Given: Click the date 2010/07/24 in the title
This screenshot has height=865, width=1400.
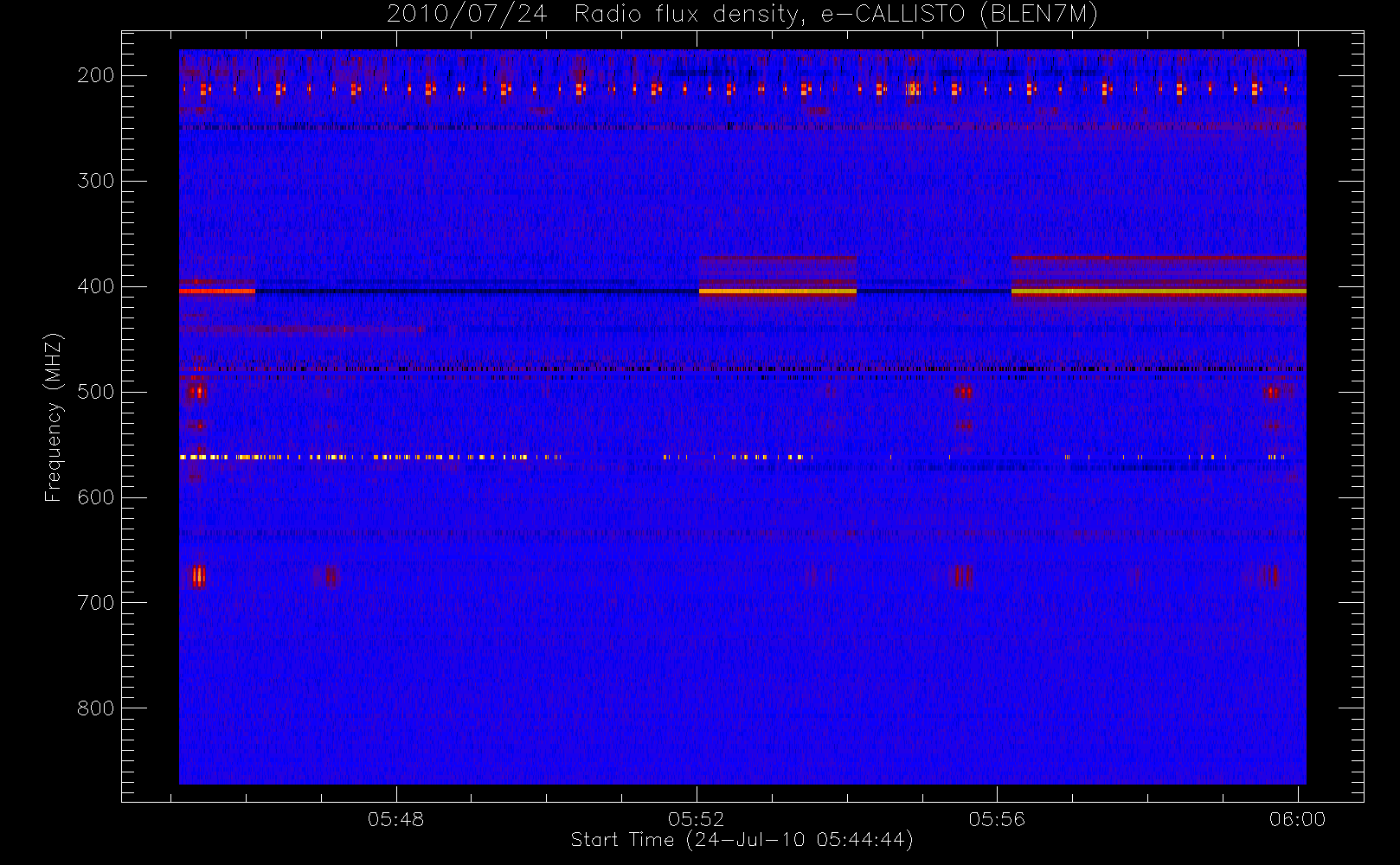Looking at the screenshot, I should click(467, 14).
